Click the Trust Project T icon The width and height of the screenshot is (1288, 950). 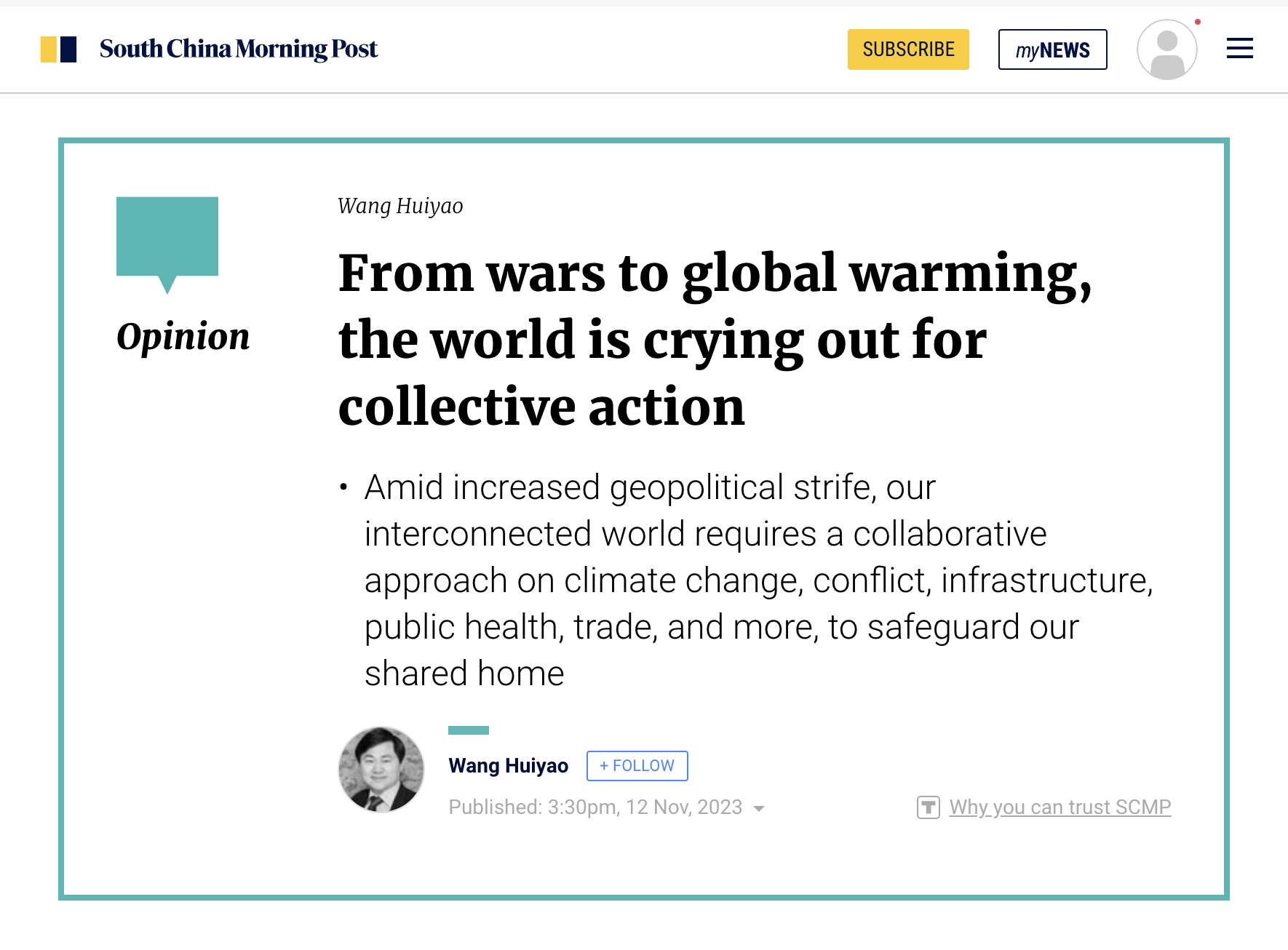928,807
